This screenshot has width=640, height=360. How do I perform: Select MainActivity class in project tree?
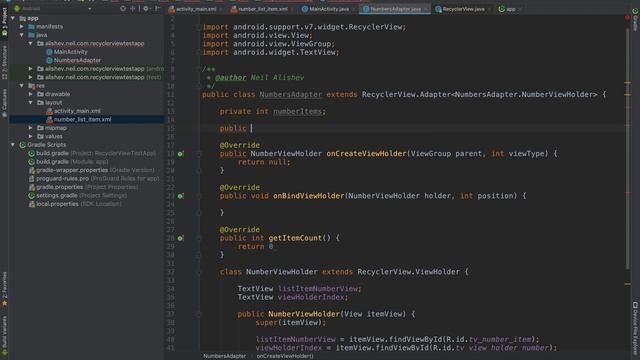[71, 52]
